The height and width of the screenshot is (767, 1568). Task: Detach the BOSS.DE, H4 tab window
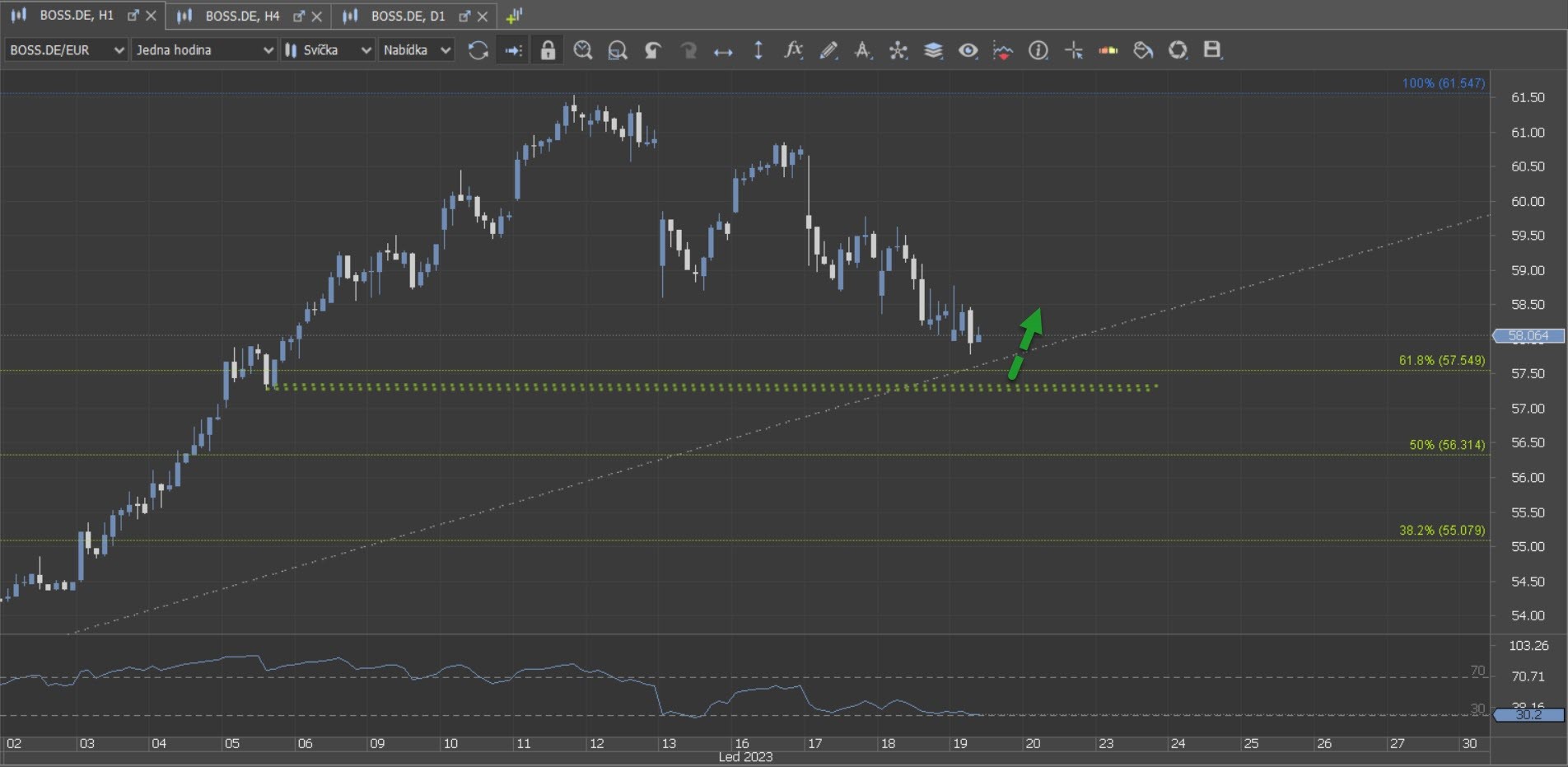[299, 16]
